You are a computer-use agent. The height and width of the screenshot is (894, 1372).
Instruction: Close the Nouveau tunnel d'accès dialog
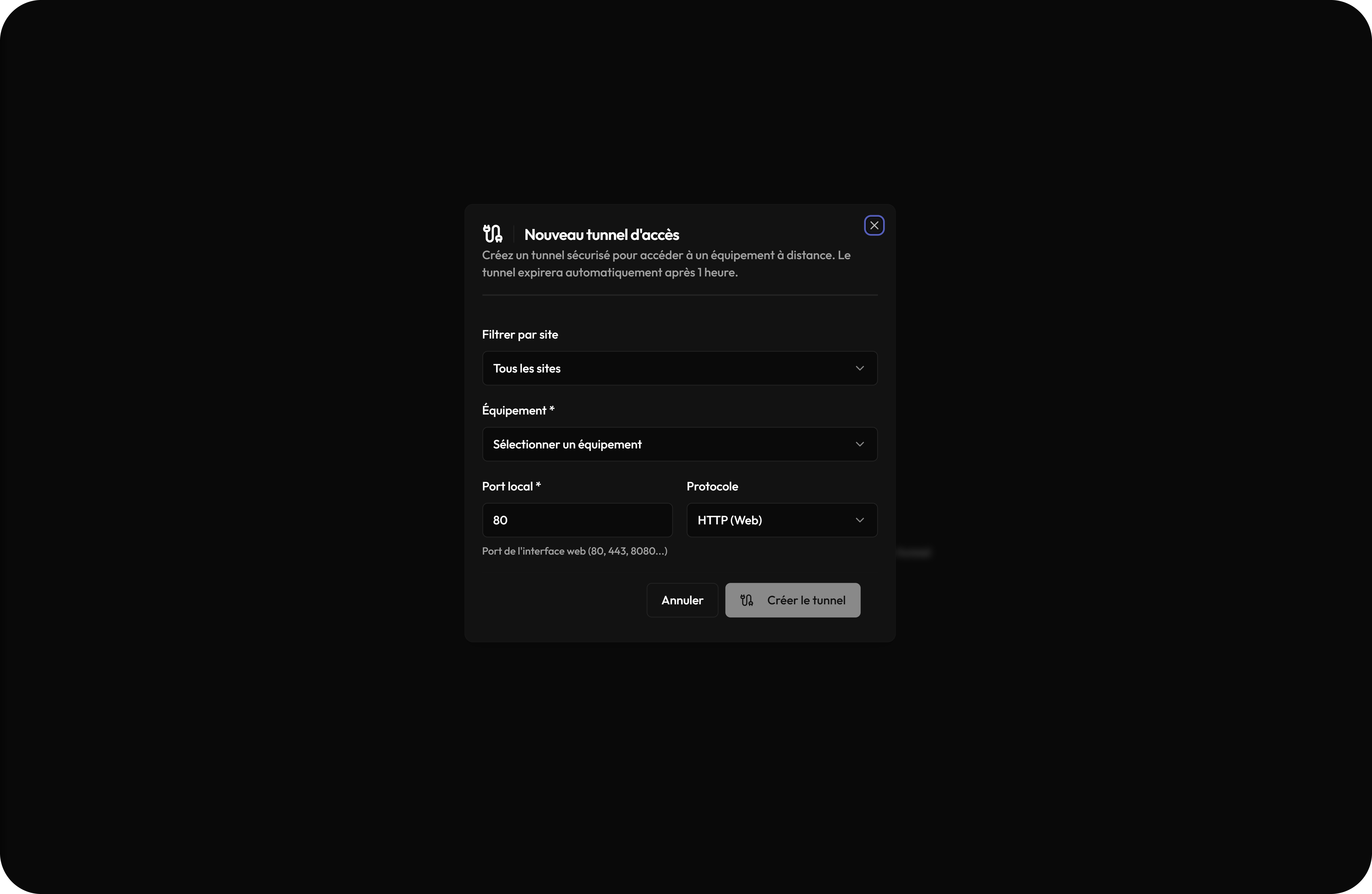(x=874, y=226)
